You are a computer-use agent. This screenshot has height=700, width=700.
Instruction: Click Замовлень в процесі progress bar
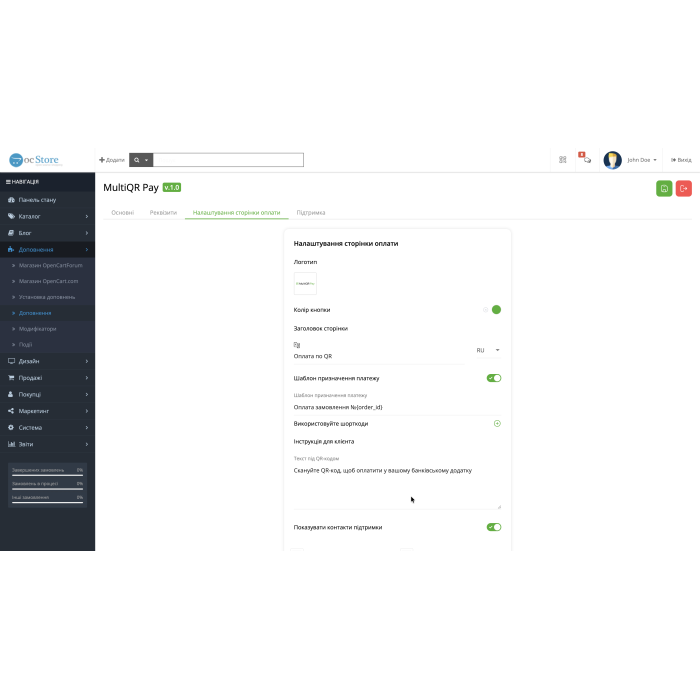coord(47,489)
